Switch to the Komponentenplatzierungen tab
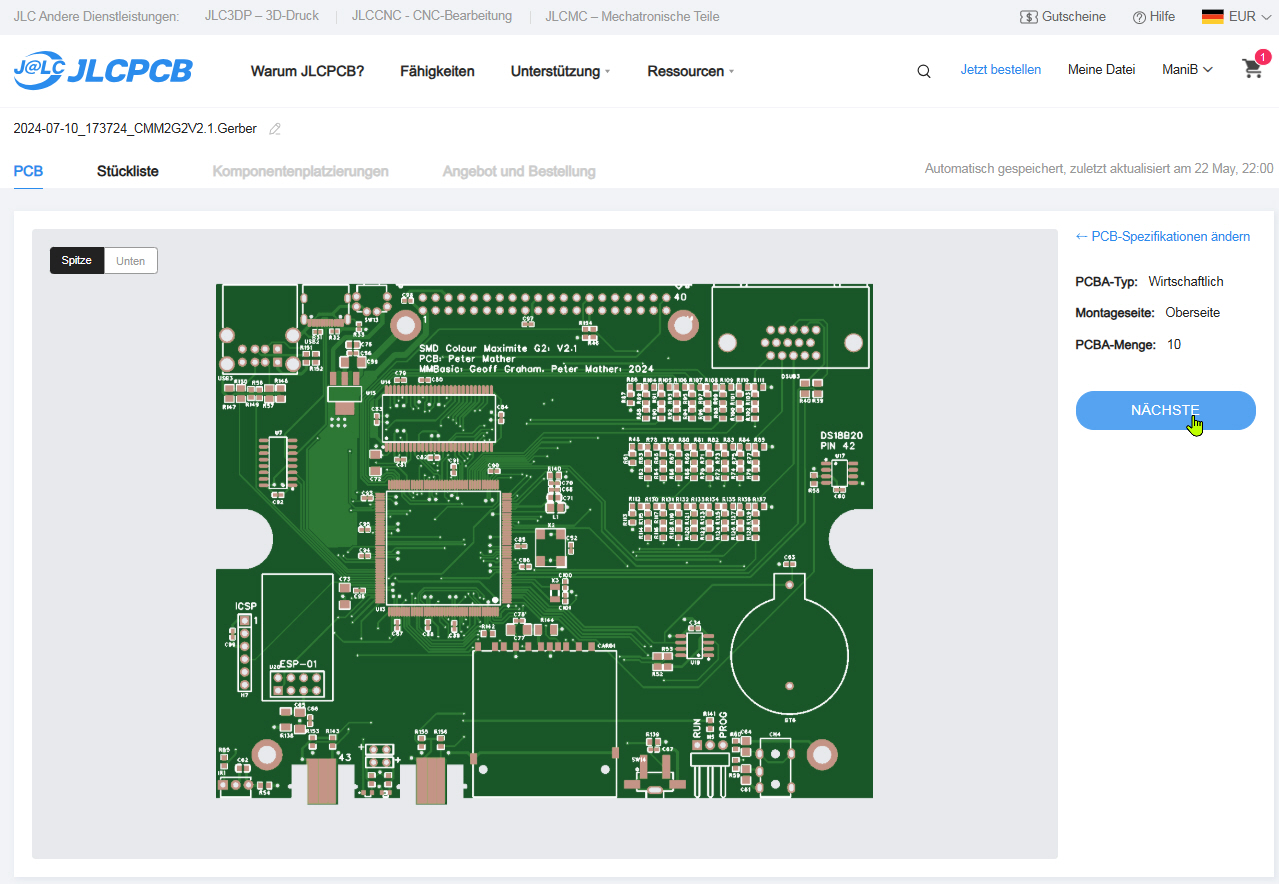Image resolution: width=1279 pixels, height=884 pixels. coord(300,171)
